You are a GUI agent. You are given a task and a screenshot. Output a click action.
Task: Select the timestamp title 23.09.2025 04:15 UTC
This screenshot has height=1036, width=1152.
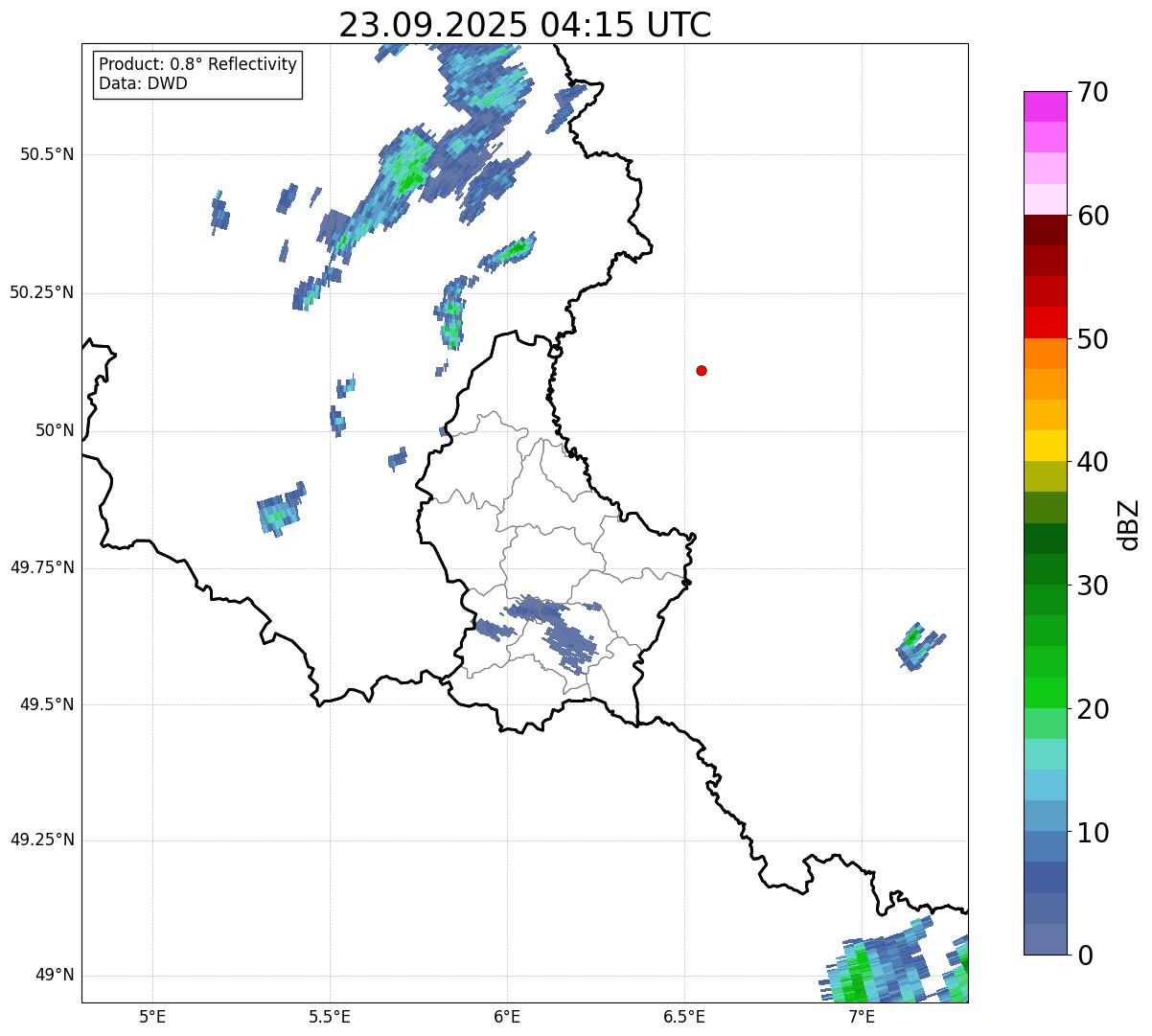pos(525,25)
